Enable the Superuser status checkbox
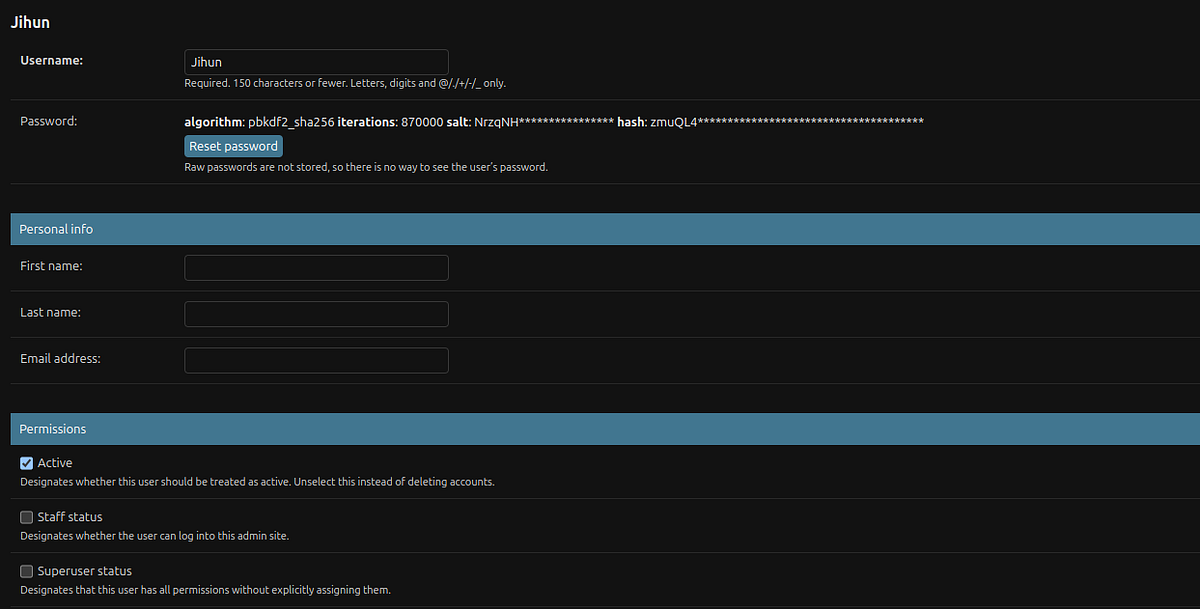The image size is (1200, 609). [x=26, y=570]
